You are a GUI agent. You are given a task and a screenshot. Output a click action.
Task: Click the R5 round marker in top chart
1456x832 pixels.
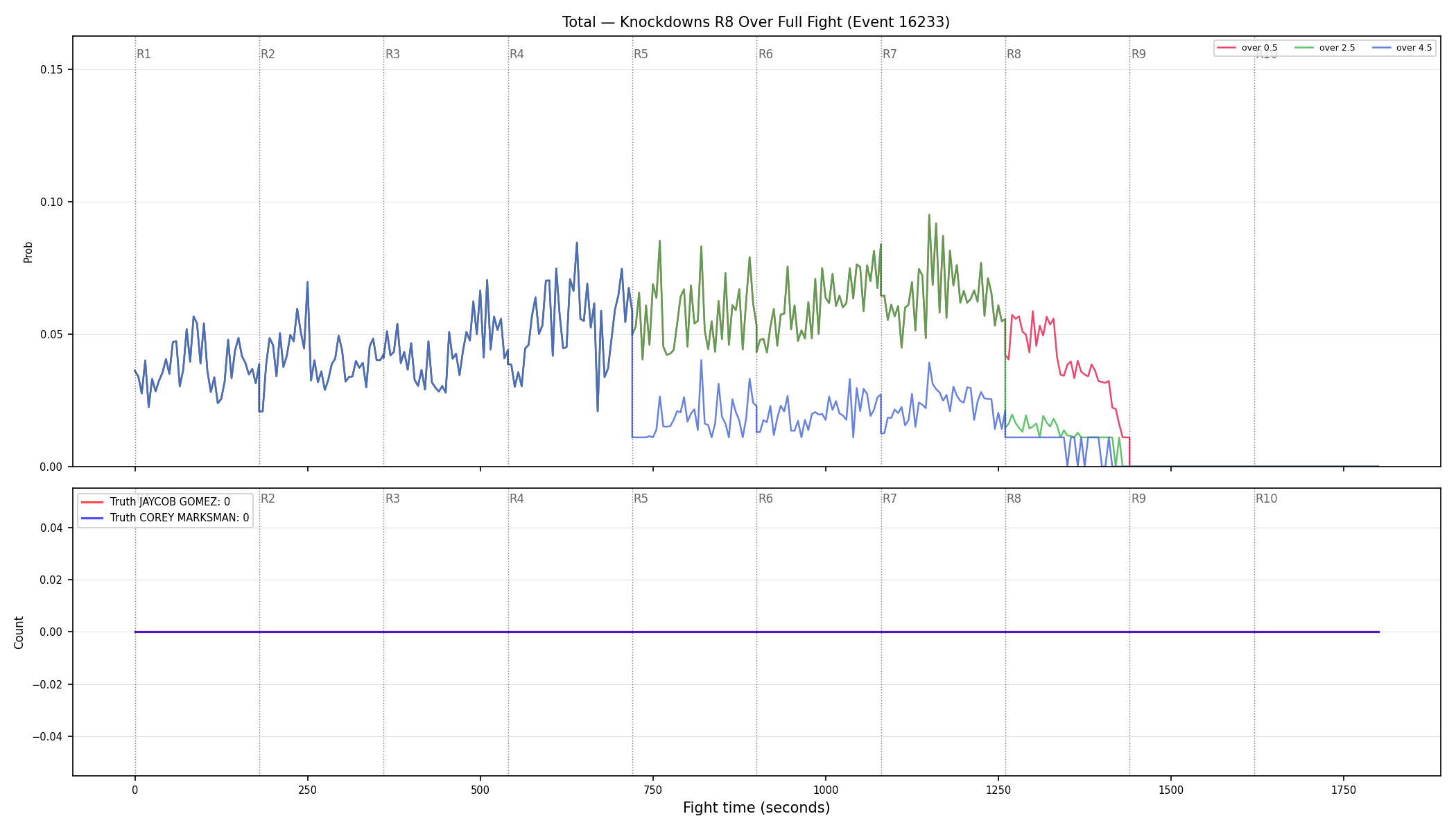pos(641,54)
